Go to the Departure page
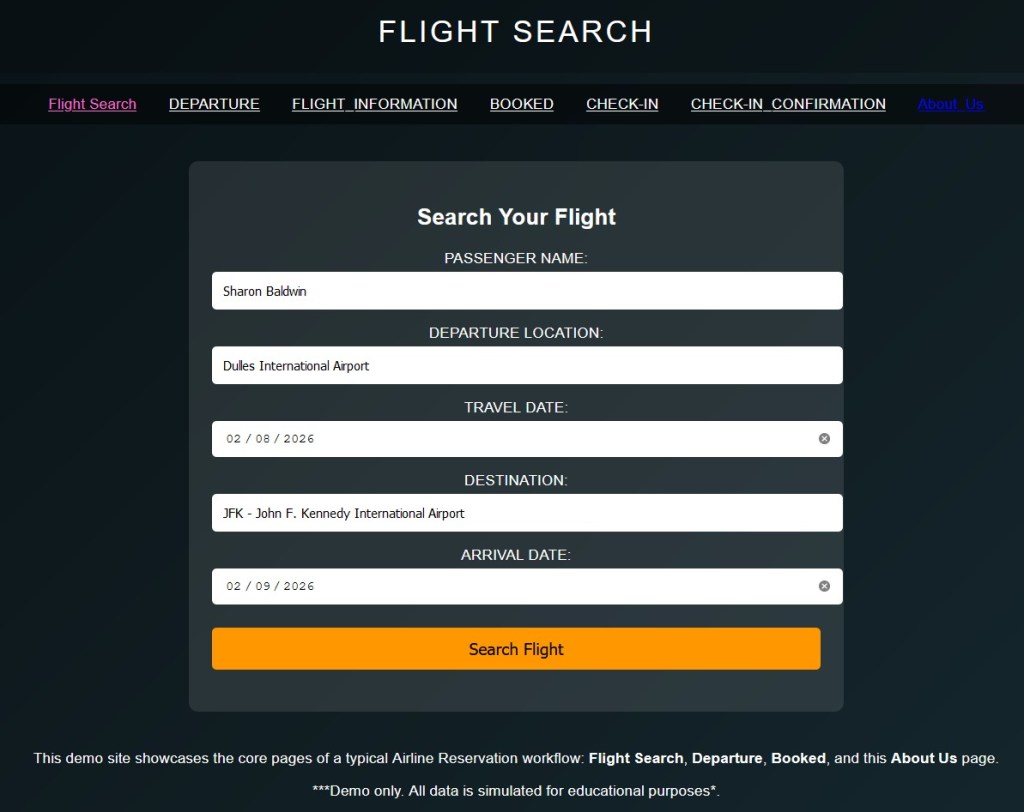This screenshot has width=1024, height=812. point(214,104)
